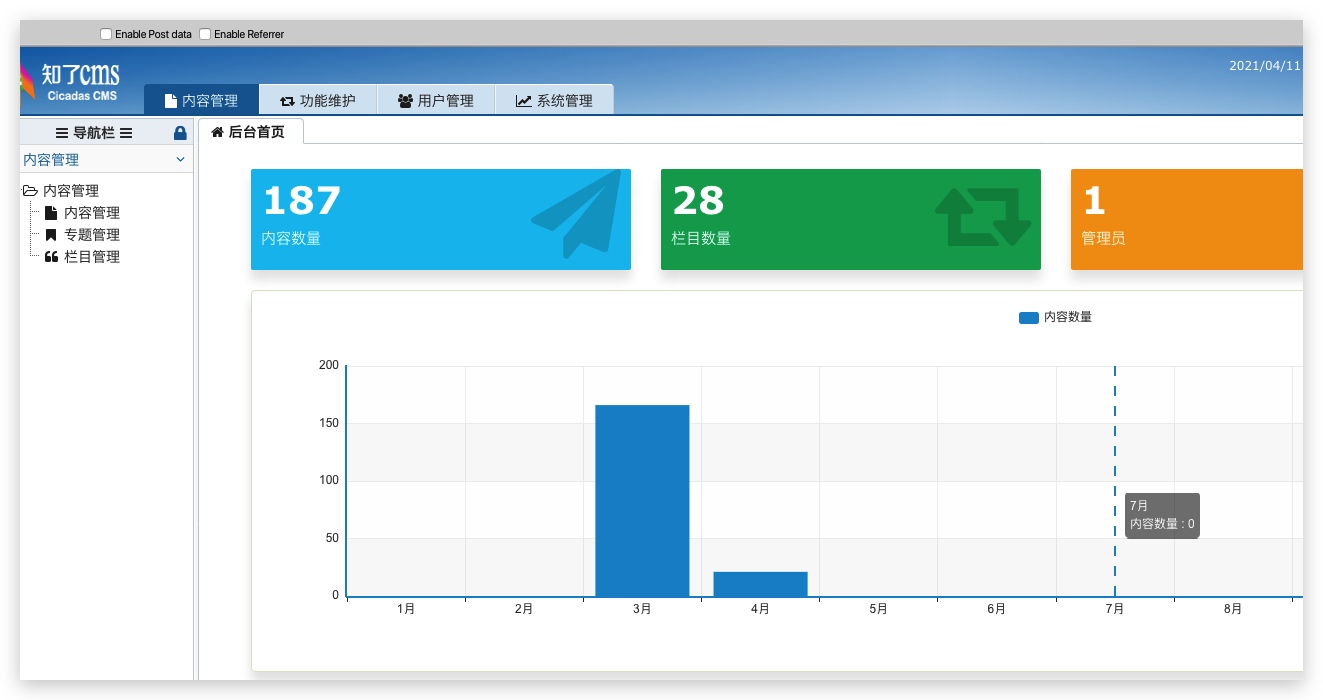Collapse the 内容管理 accordion chevron
This screenshot has width=1323, height=700.
(180, 160)
